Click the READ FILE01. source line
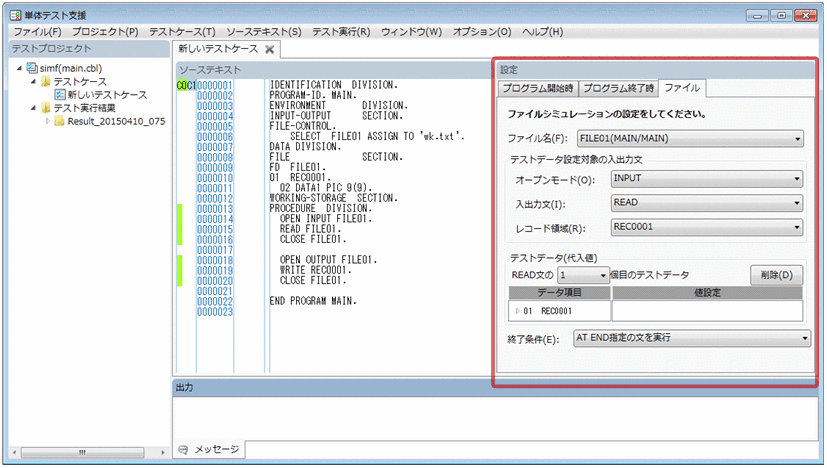827x468 pixels. [x=310, y=229]
